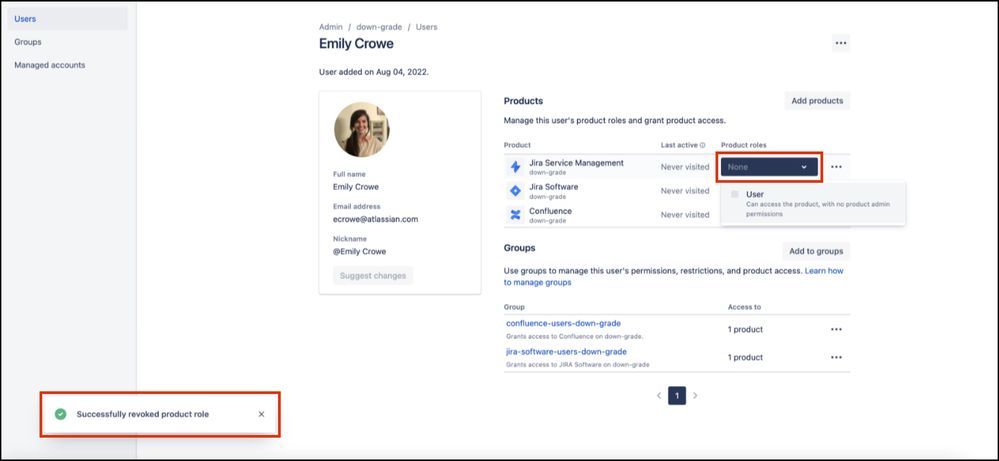Click the Jira Service Management product icon
Image resolution: width=999 pixels, height=461 pixels.
[515, 167]
